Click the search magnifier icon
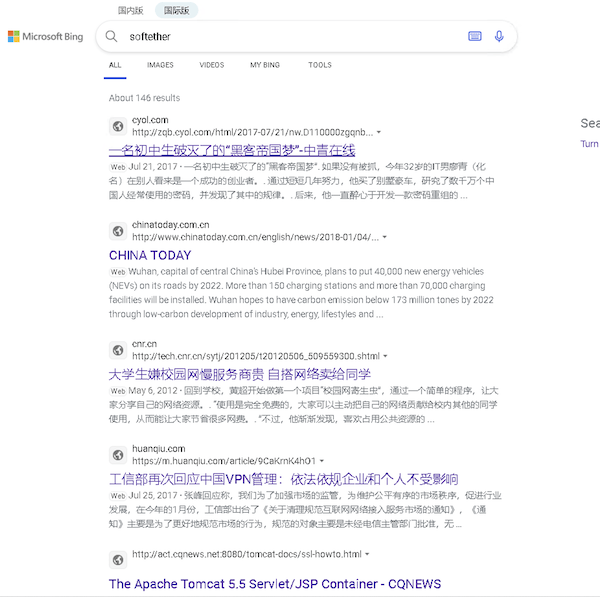The image size is (600, 597). tap(111, 36)
